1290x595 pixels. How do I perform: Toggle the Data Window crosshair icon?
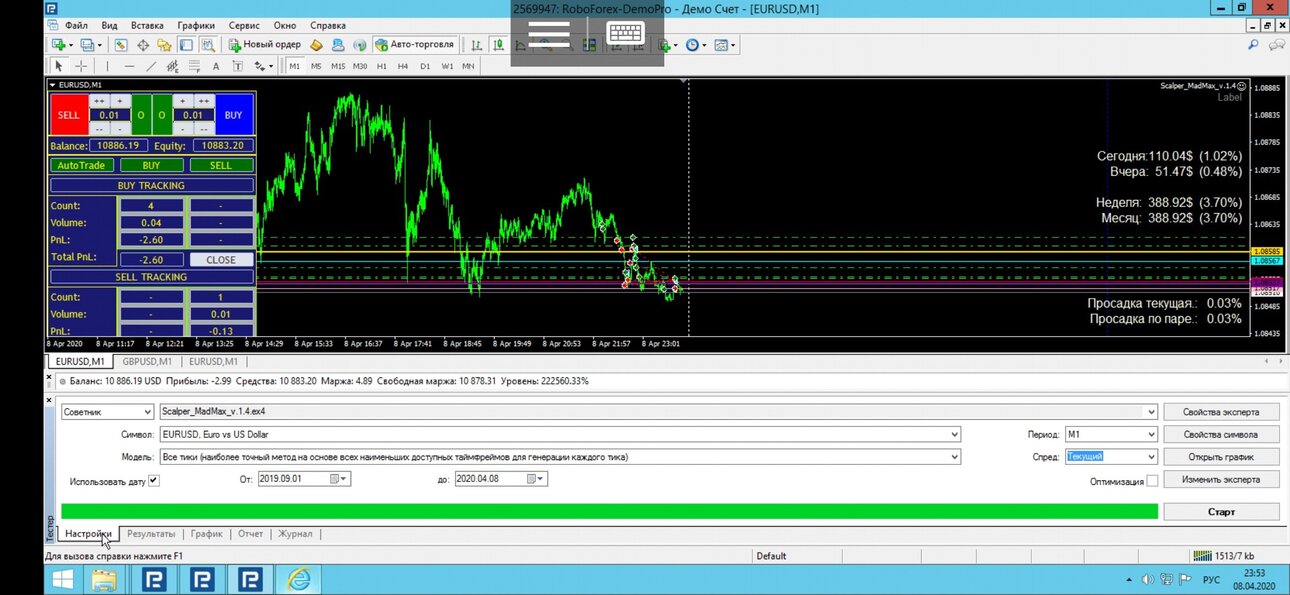point(143,45)
